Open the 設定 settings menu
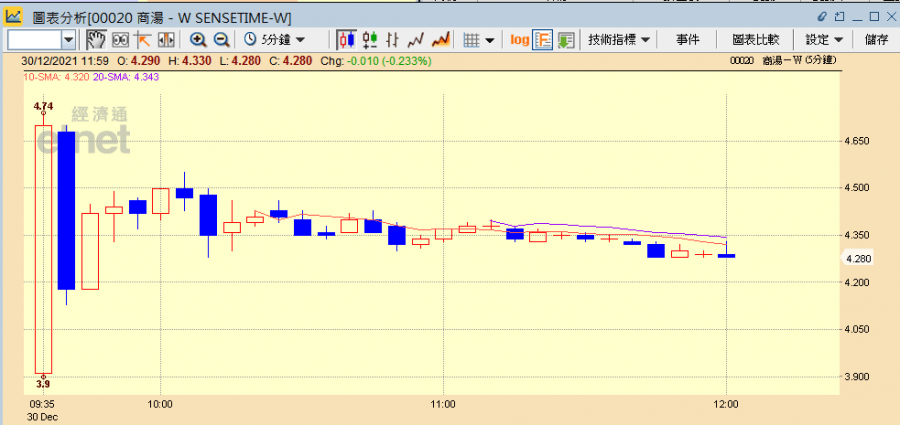Viewport: 900px width, 425px height. pyautogui.click(x=824, y=40)
